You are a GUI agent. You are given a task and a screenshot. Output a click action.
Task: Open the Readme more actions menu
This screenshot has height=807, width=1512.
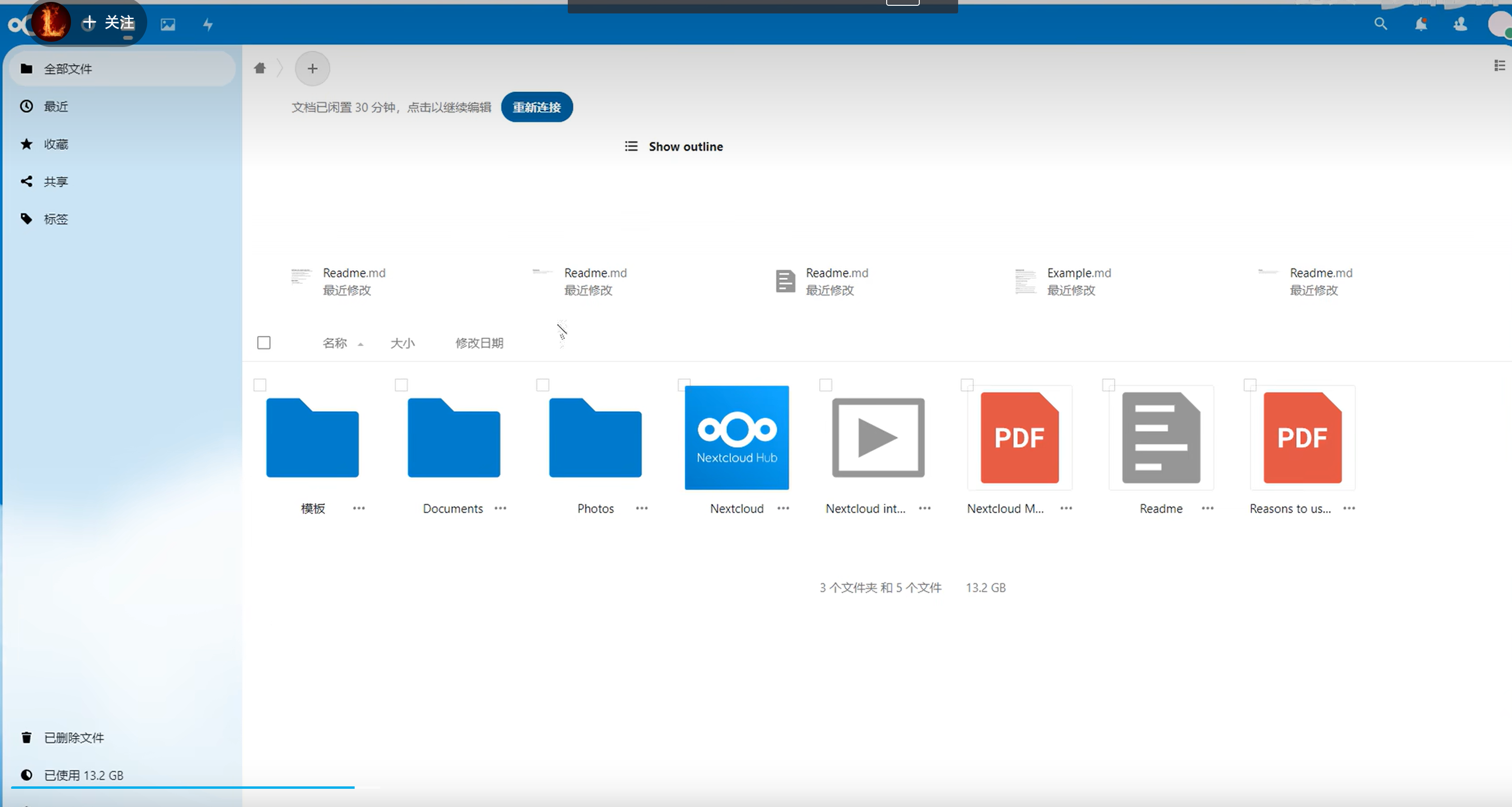[x=1207, y=508]
